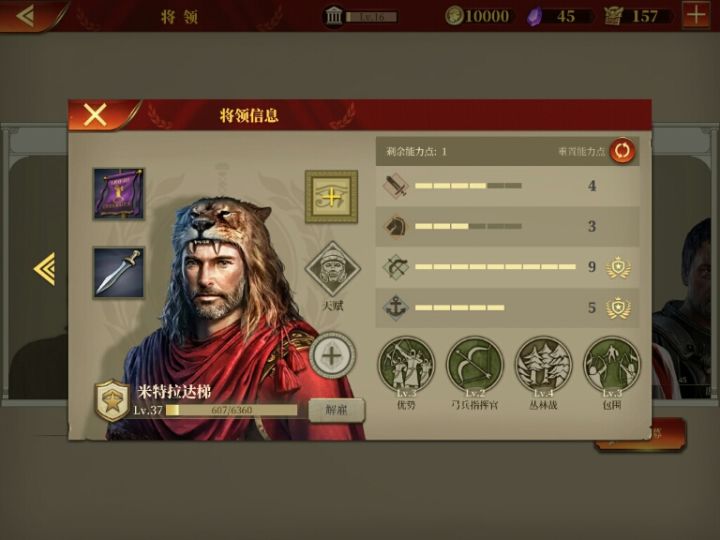Open the sword weapon equipment slot
This screenshot has width=720, height=540.
(x=118, y=272)
